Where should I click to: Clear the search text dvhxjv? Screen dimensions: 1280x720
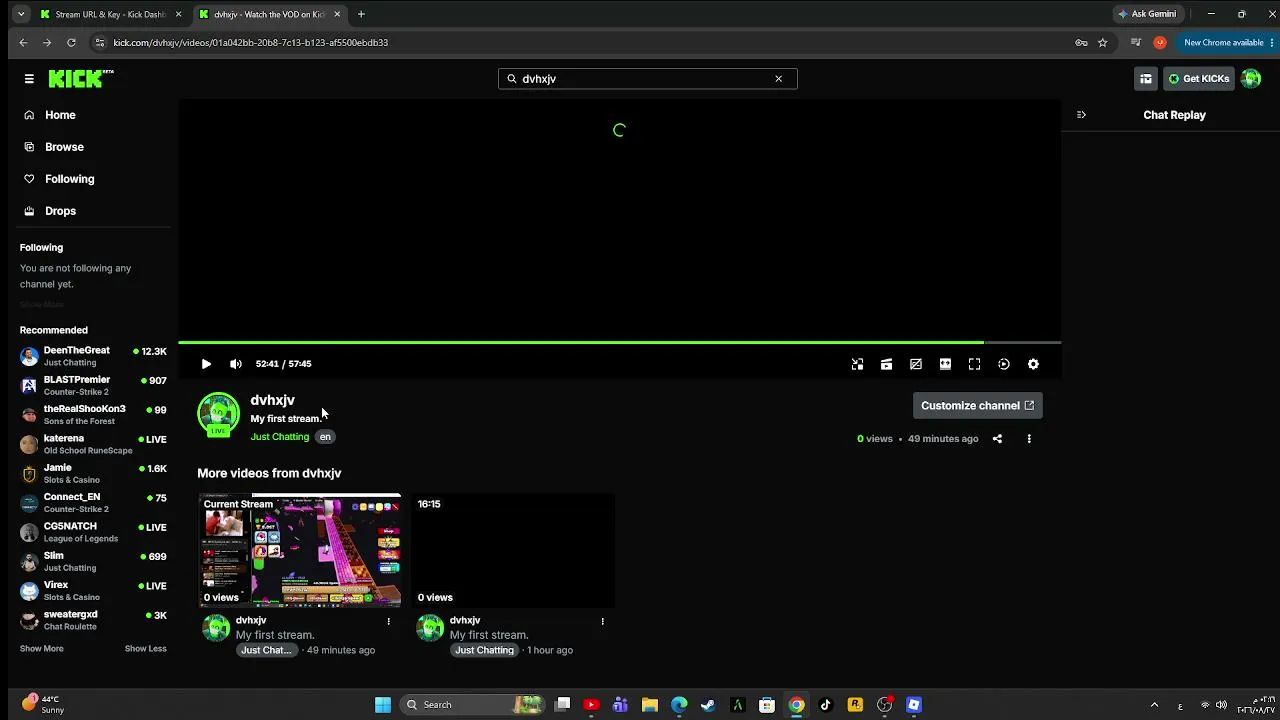[779, 79]
